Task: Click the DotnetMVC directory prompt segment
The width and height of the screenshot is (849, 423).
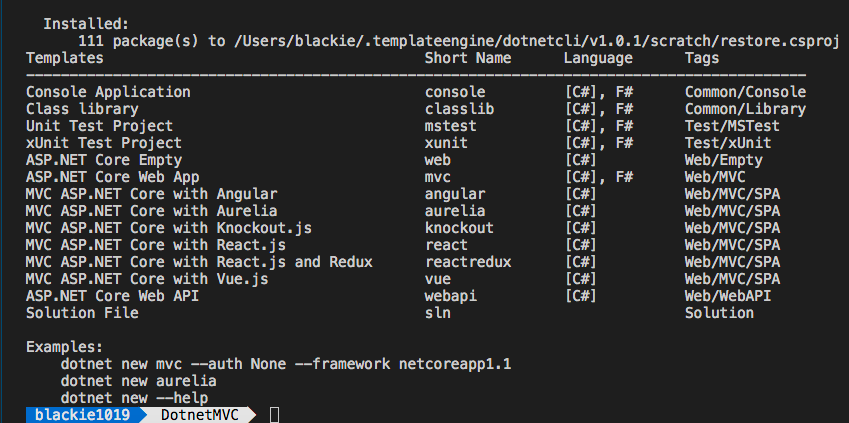Action: pyautogui.click(x=200, y=415)
